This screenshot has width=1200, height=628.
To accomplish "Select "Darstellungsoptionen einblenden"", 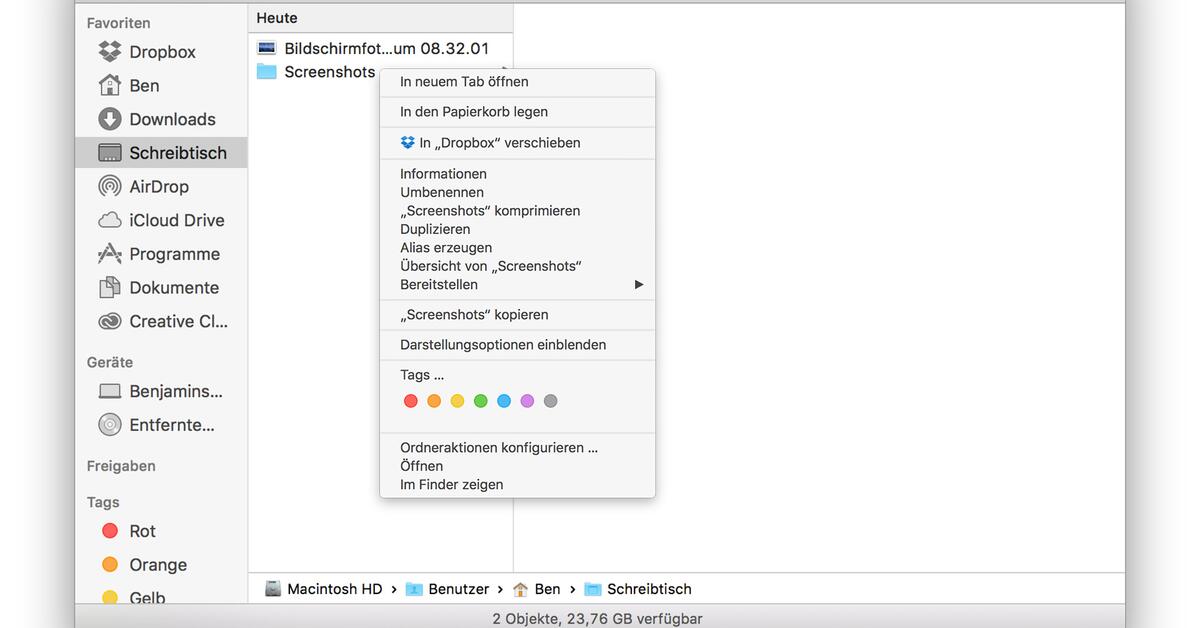I will [502, 344].
